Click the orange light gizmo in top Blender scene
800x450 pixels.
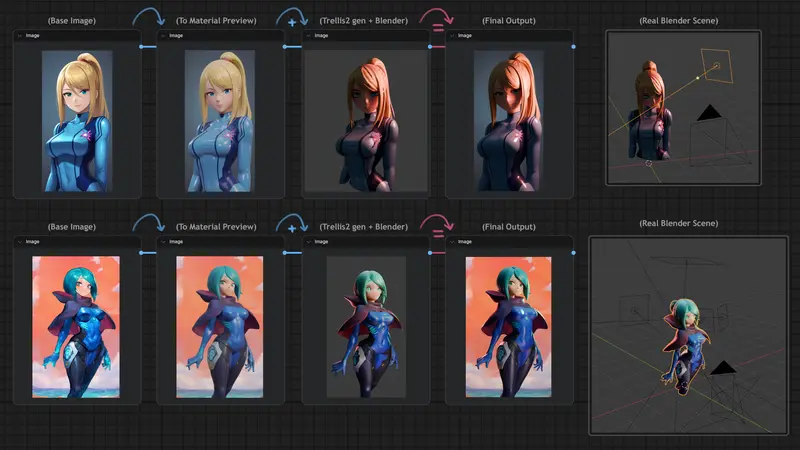pyautogui.click(x=714, y=68)
